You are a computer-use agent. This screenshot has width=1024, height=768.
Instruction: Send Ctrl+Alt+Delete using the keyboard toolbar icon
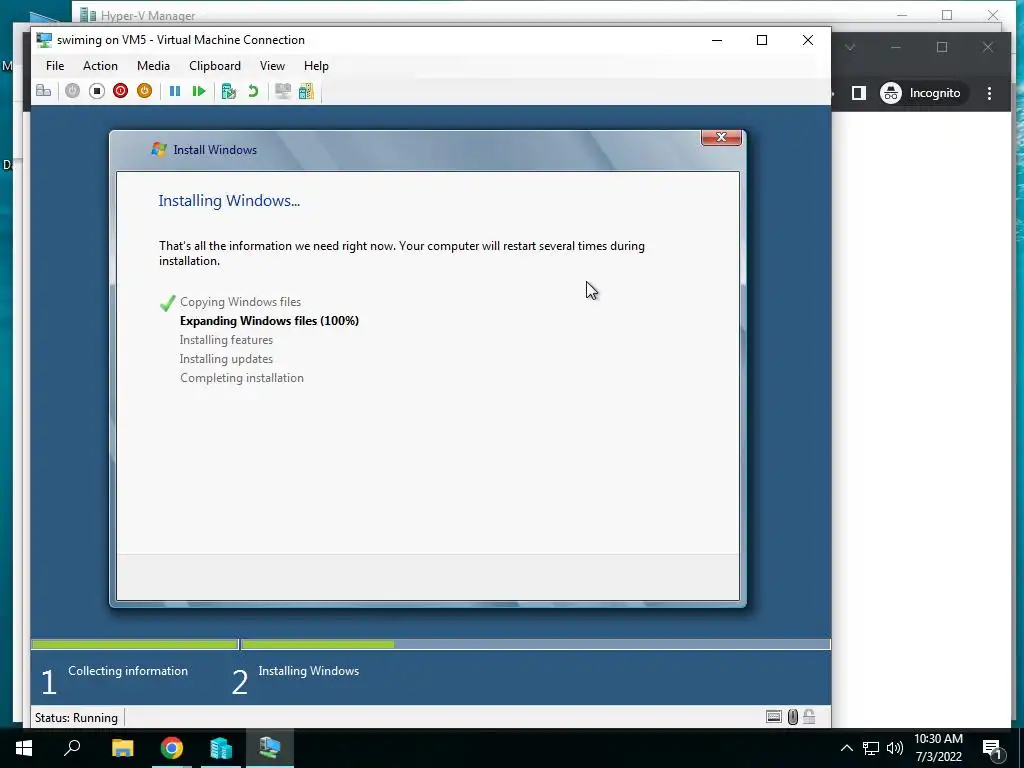click(x=44, y=91)
